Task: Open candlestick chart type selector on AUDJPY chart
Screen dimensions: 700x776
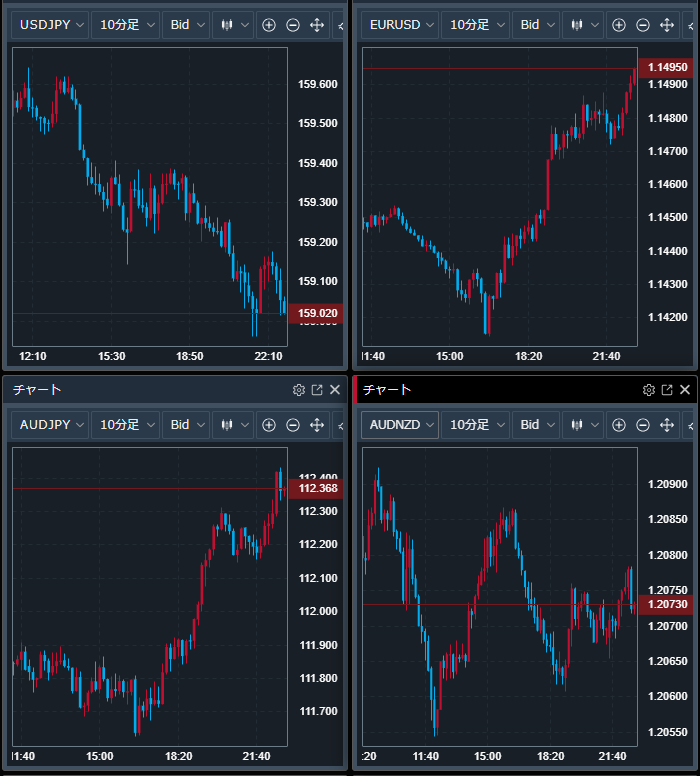Action: (x=234, y=425)
